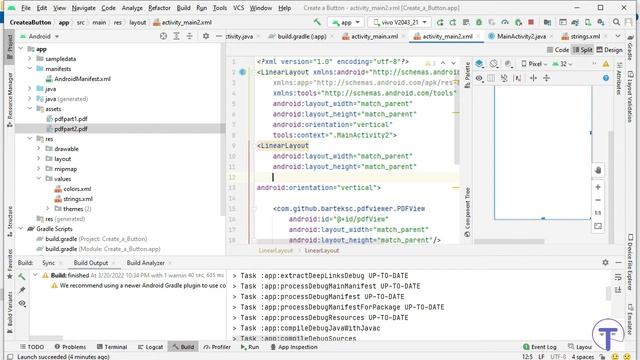Click the design preview horizontal scrollbar
640x360 pixels.
pos(509,241)
